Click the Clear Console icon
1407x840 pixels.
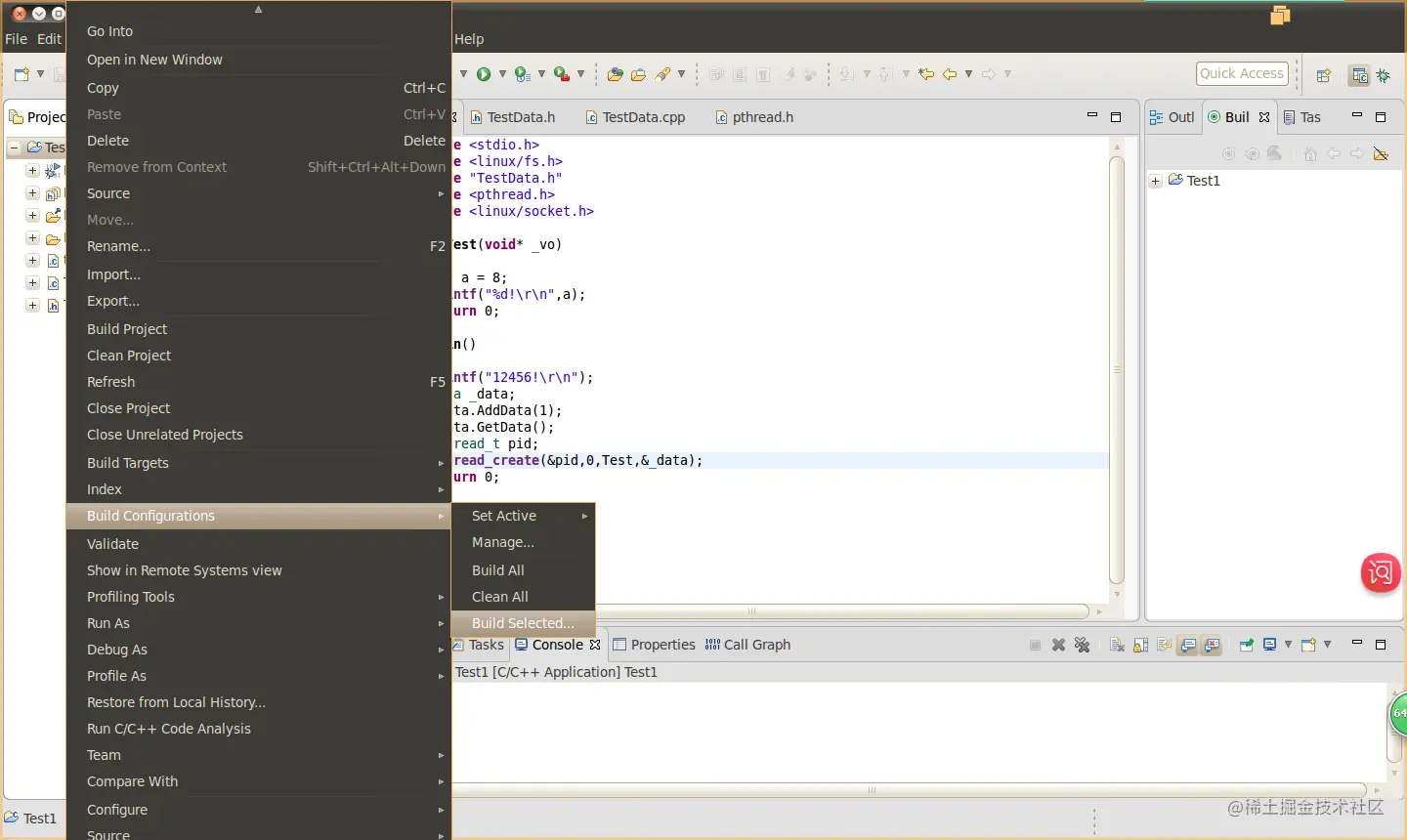[1117, 645]
